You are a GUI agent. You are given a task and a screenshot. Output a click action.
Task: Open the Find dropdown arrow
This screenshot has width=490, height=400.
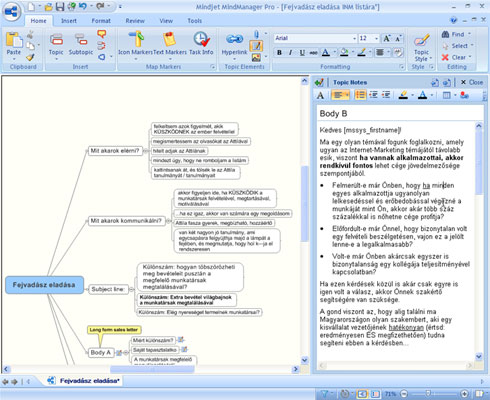tap(469, 34)
